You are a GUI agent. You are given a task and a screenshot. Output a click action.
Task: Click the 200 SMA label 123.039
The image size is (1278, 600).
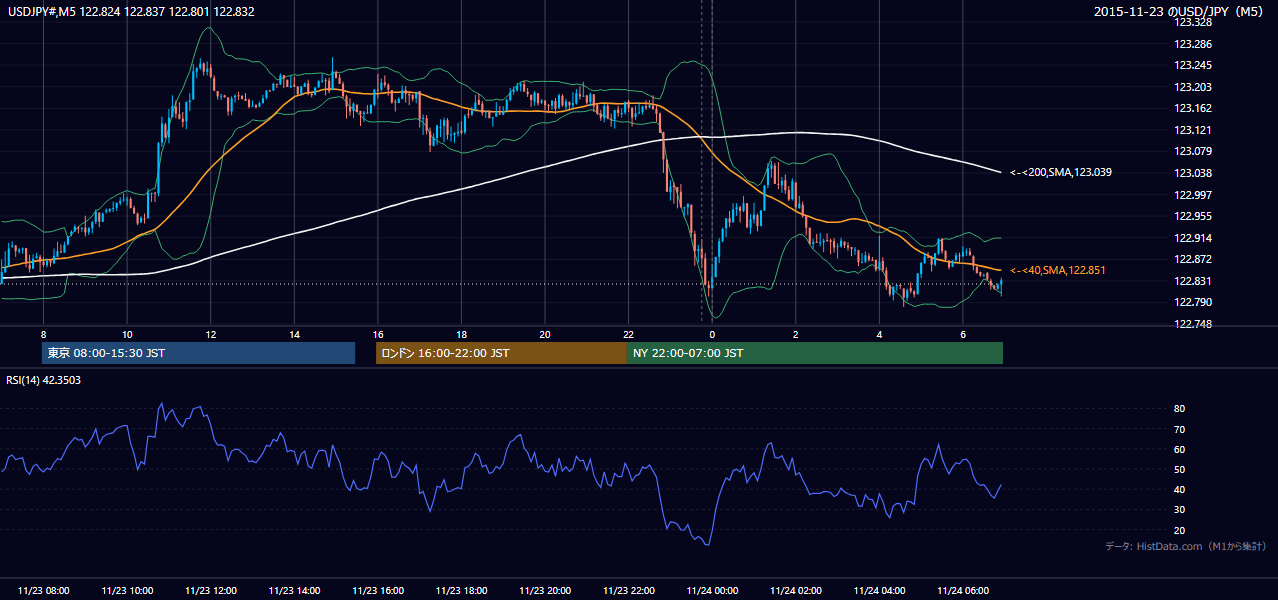click(x=1060, y=172)
